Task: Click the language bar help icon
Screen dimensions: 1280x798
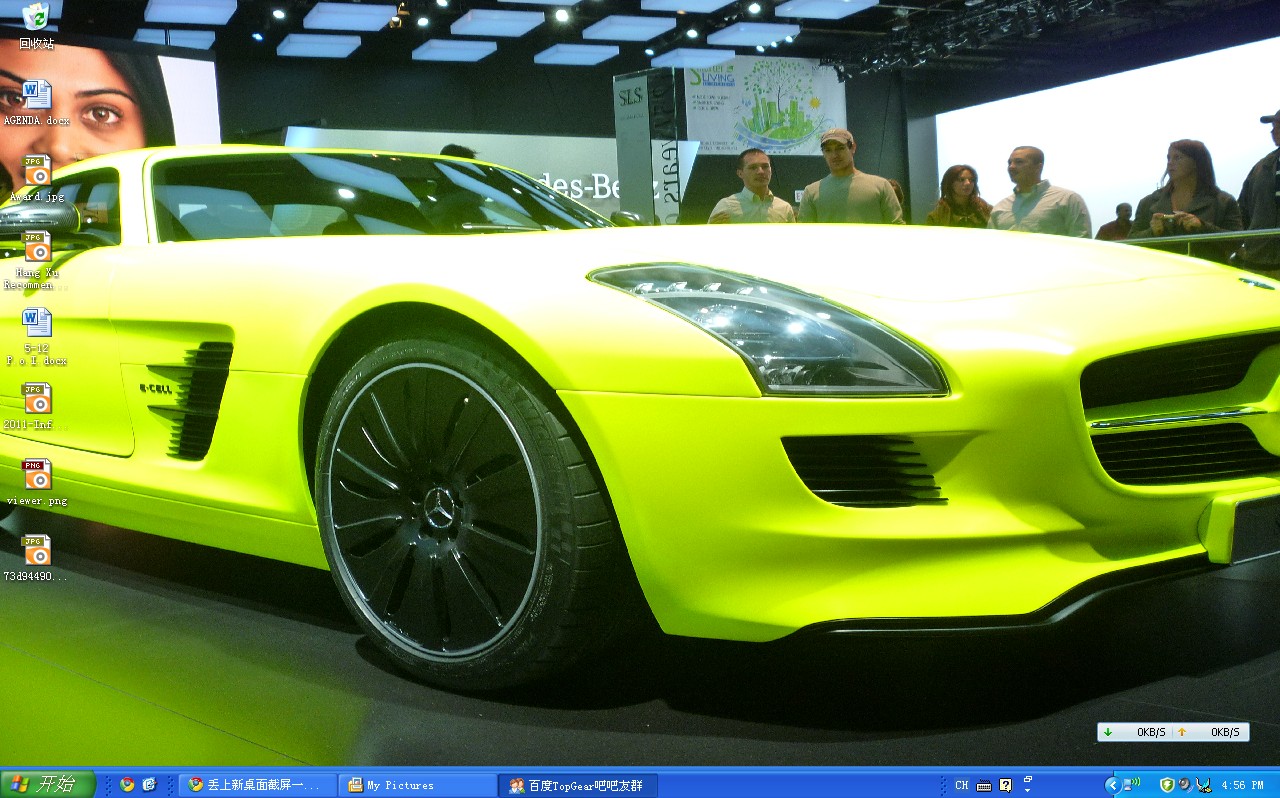Action: tap(1006, 785)
